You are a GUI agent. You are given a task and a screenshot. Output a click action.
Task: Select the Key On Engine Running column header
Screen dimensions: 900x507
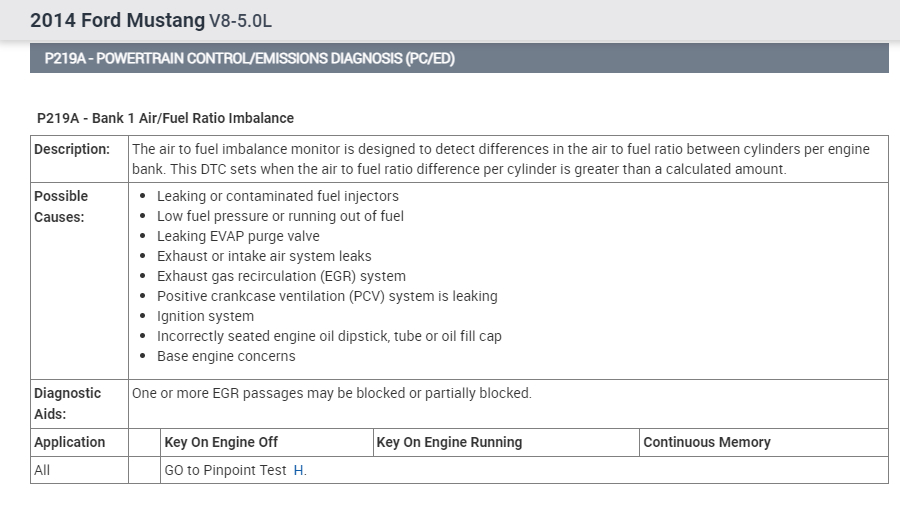pos(449,442)
